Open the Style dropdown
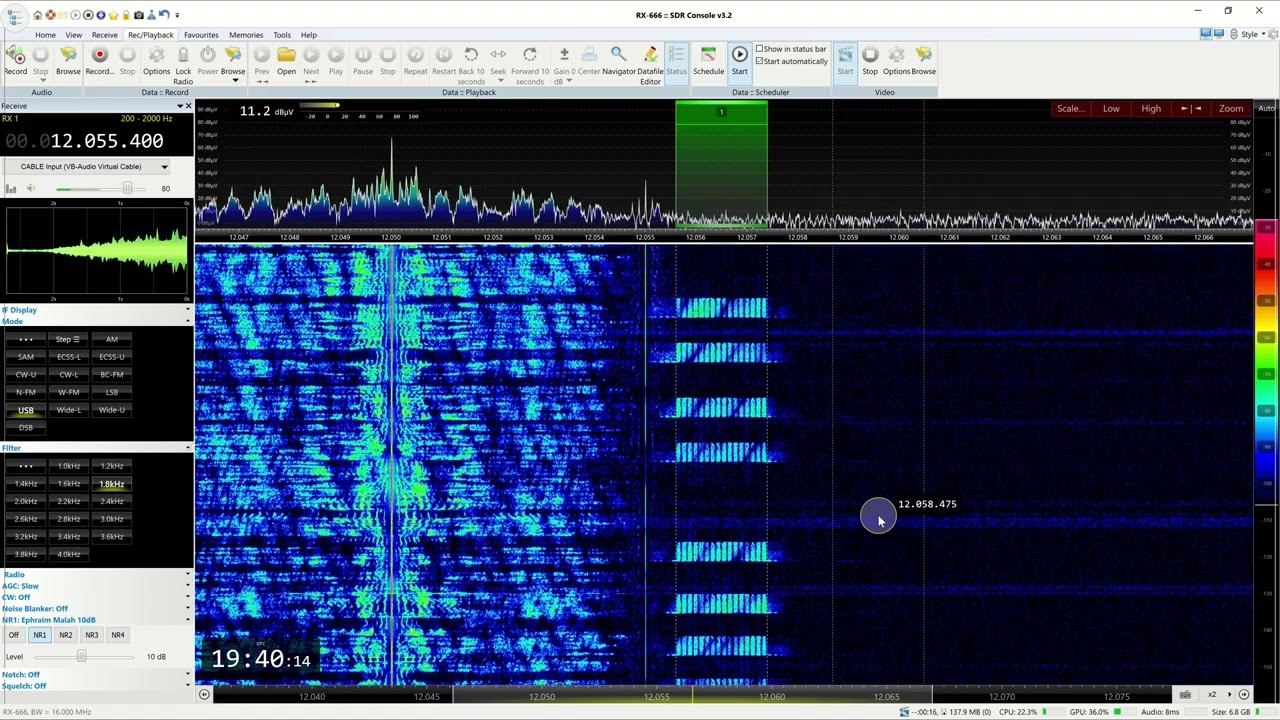 (1252, 34)
